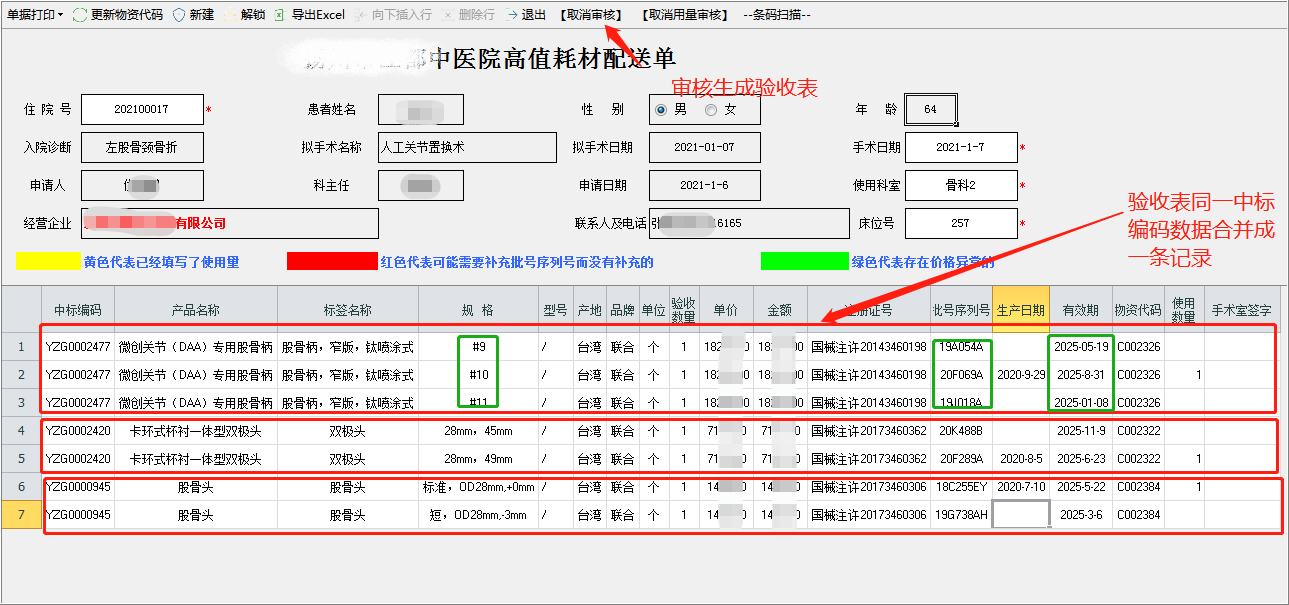
Task: Click the --条码扫描-- toolbar item
Action: (x=777, y=15)
